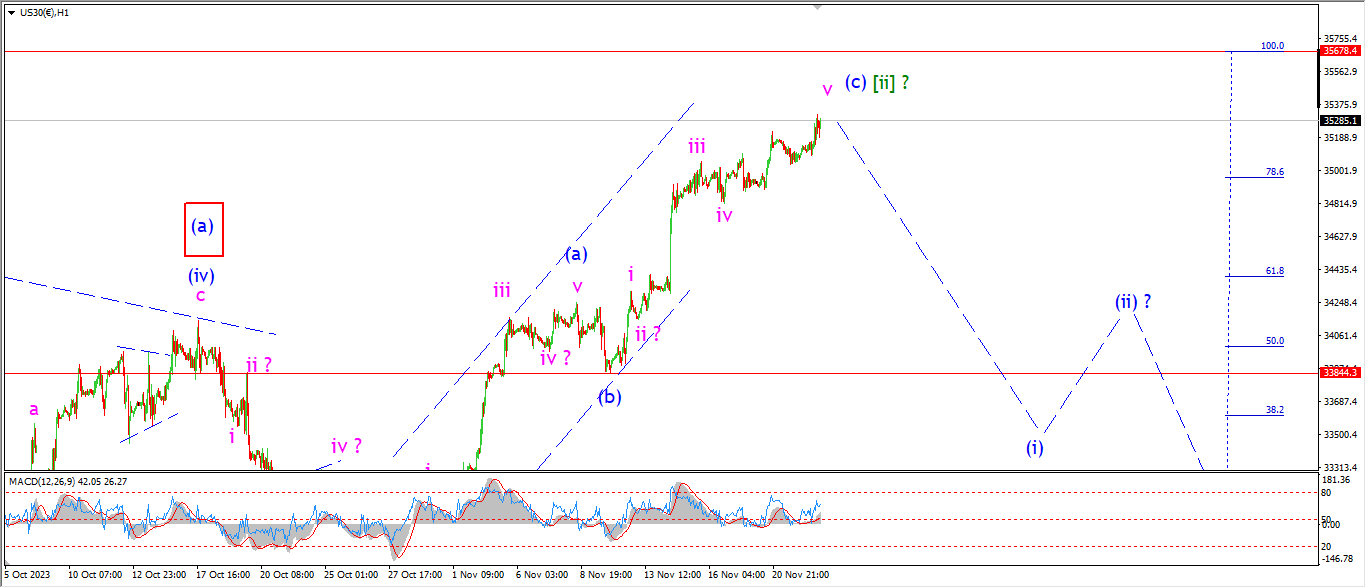Select the Fibonacci 38.2 level label
This screenshot has width=1366, height=588.
click(x=1274, y=410)
